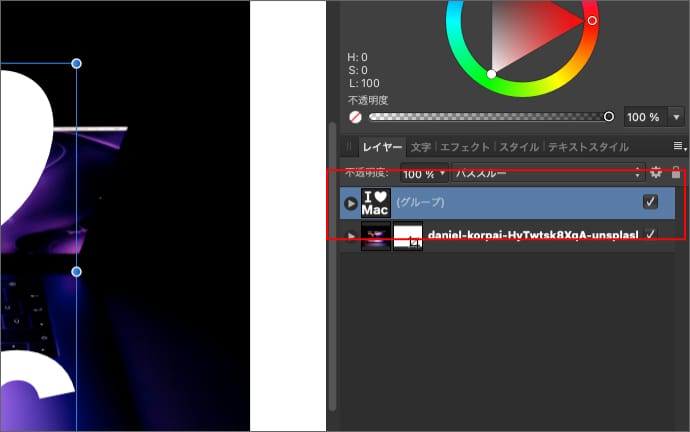Open the スタイル tab

[x=519, y=147]
